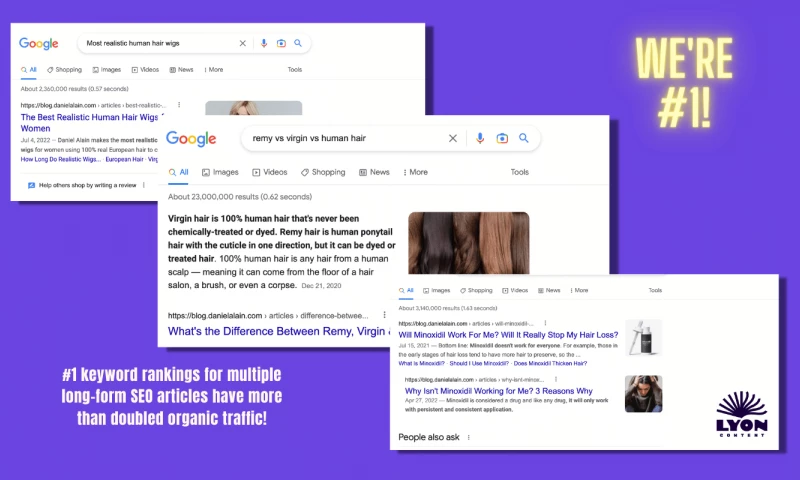The image size is (800, 480).
Task: Open the Videos tab in wigs search window
Action: (145, 70)
